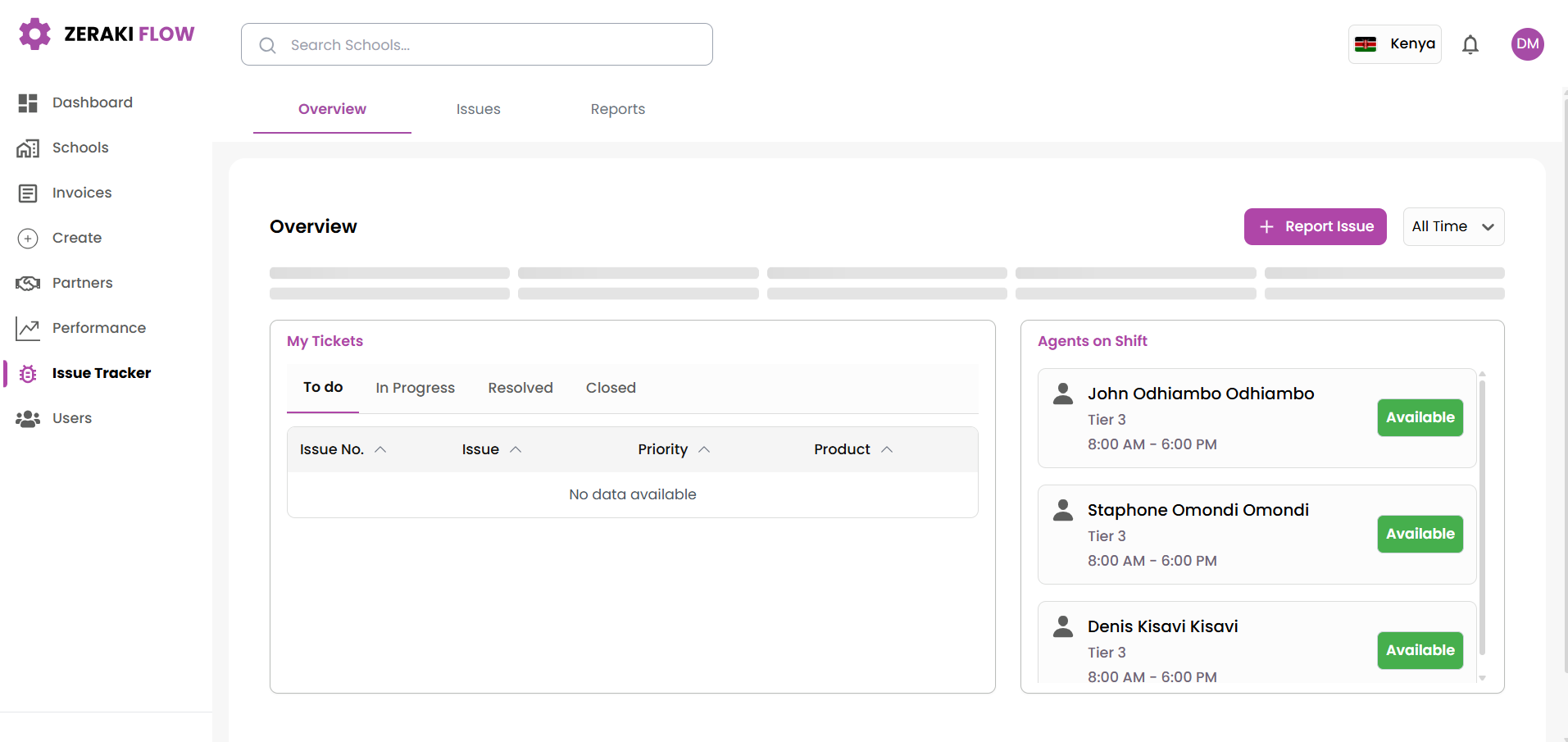This screenshot has height=742, width=1568.
Task: Open the DM profile avatar
Action: click(x=1528, y=43)
